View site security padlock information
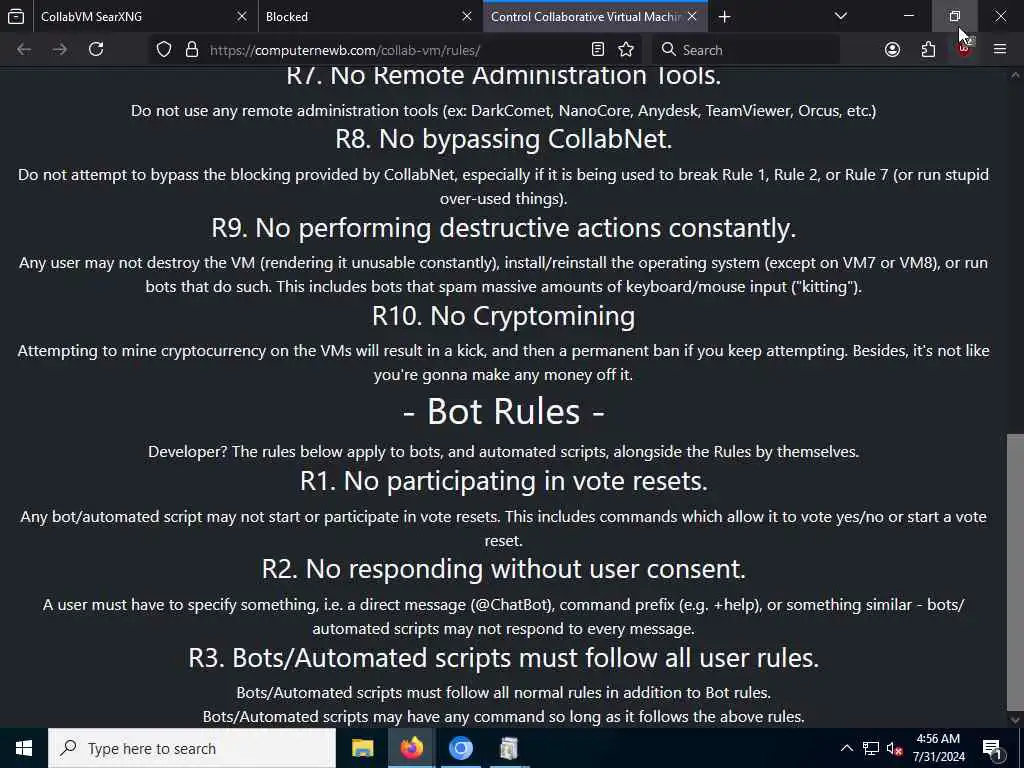 click(x=192, y=50)
